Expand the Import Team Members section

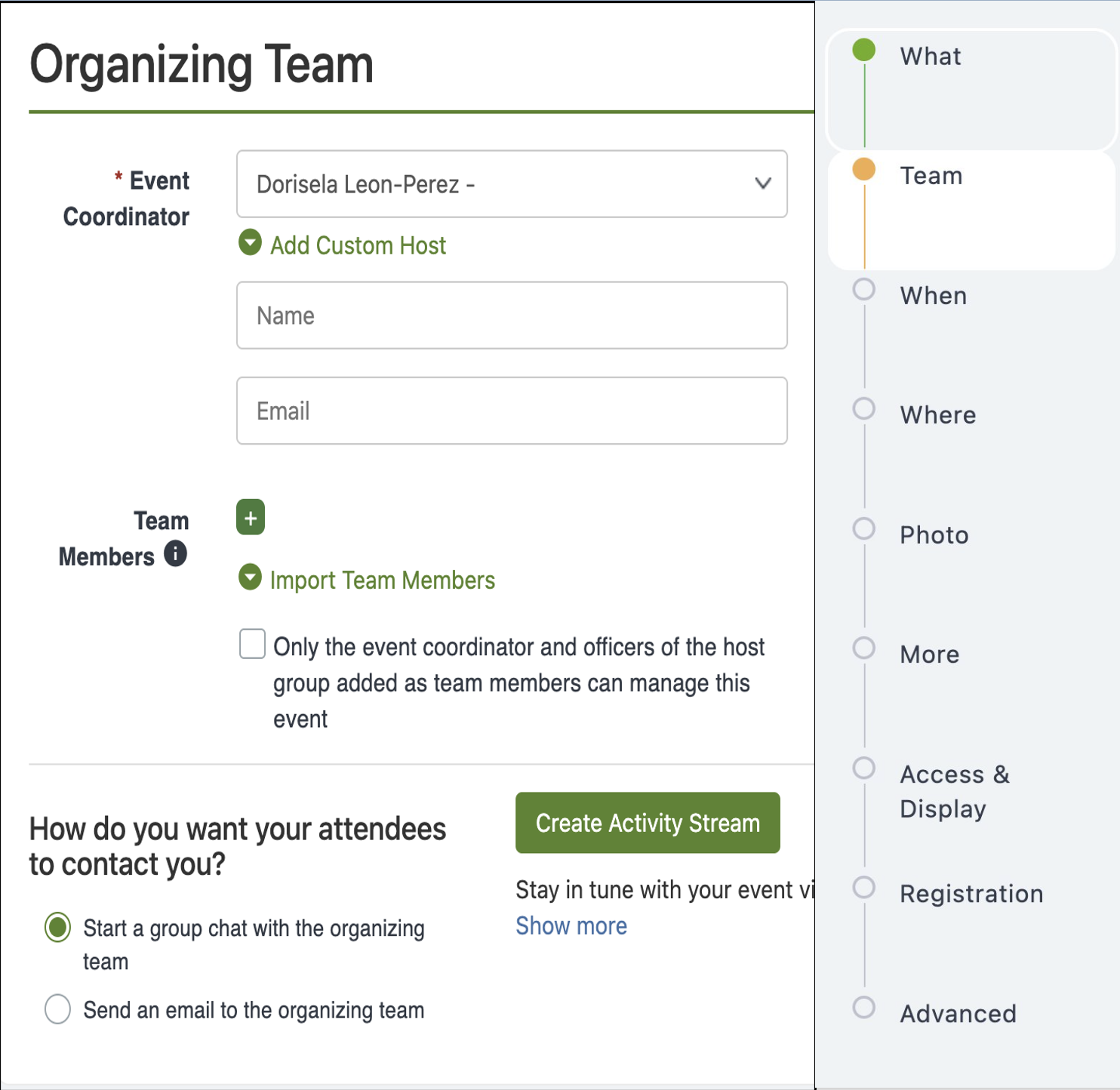(249, 578)
